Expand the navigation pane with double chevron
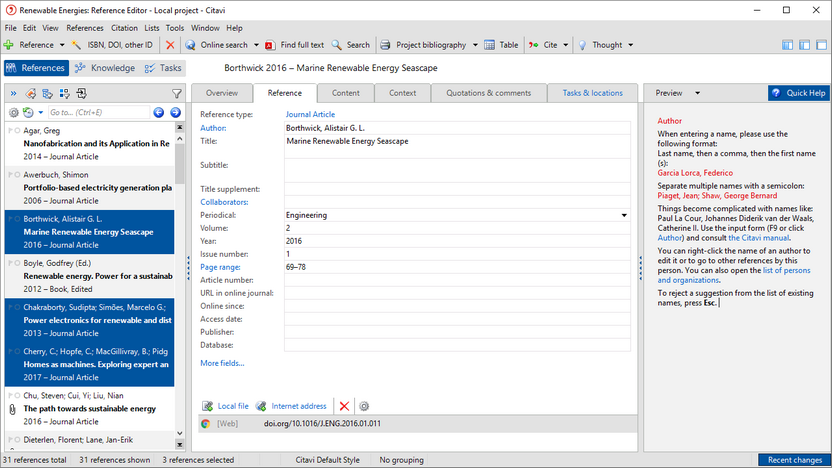 click(x=13, y=94)
